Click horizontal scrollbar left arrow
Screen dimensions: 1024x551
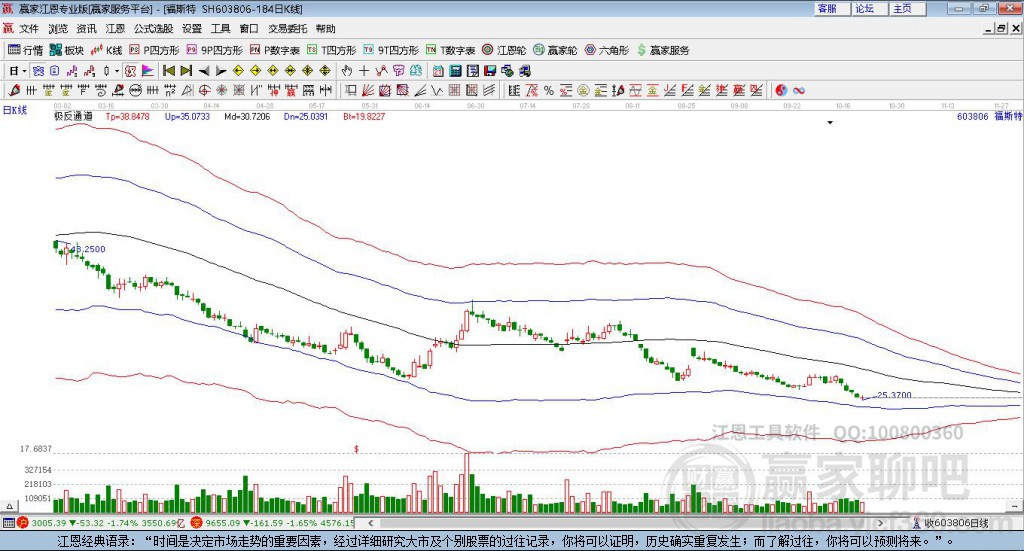(370, 523)
